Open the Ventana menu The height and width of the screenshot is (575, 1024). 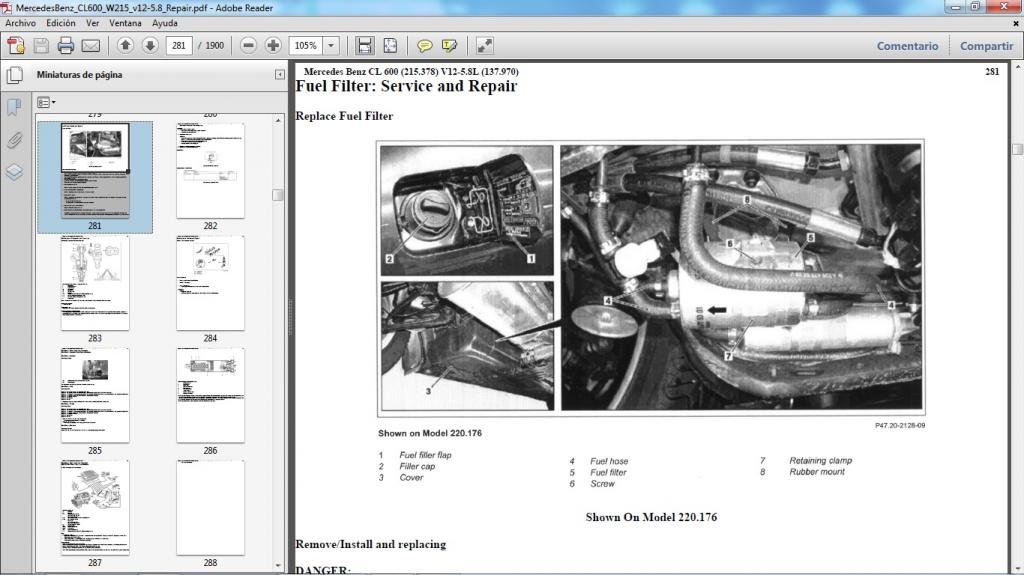[125, 22]
